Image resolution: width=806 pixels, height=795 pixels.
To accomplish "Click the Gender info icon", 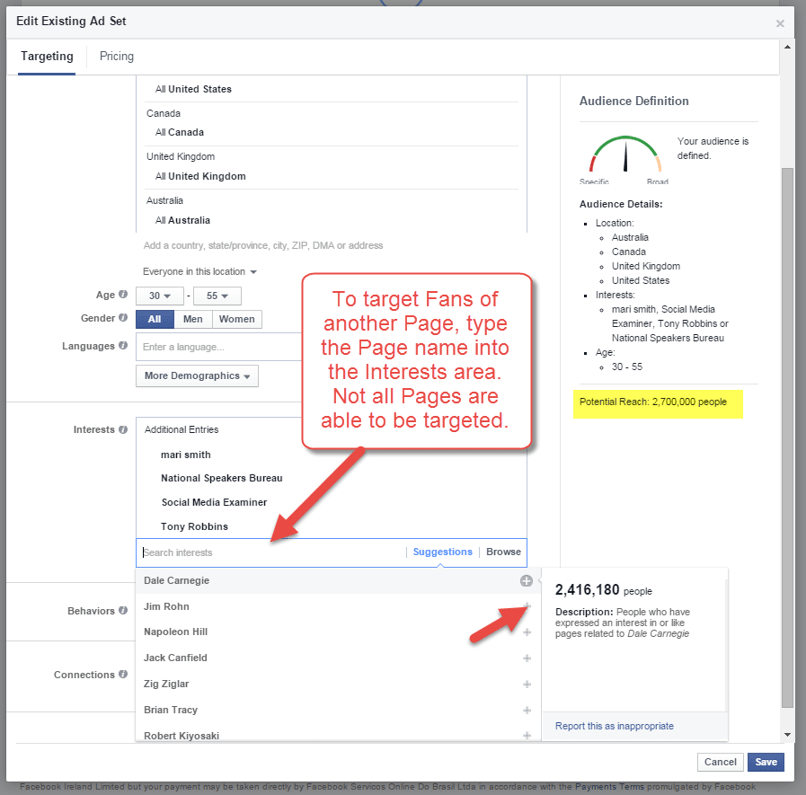I will (x=123, y=318).
